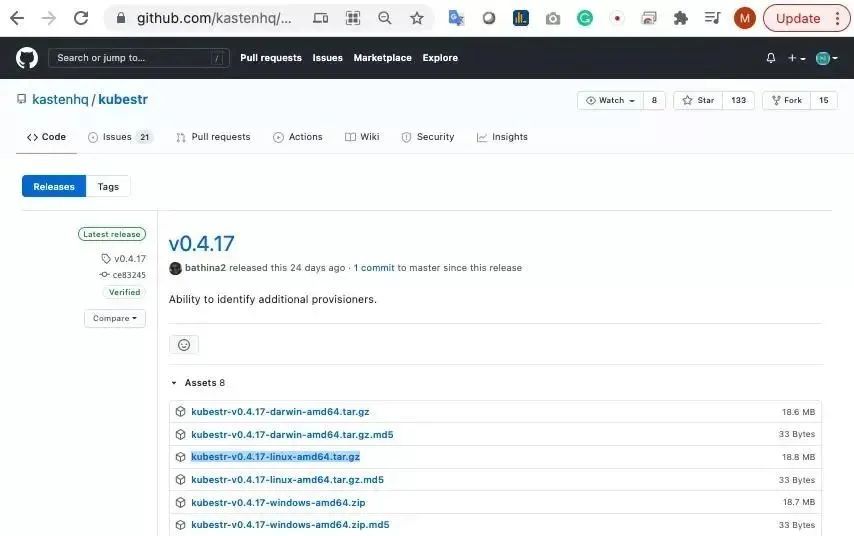854x536 pixels.
Task: Open bathina2 user profile
Action: [x=205, y=268]
